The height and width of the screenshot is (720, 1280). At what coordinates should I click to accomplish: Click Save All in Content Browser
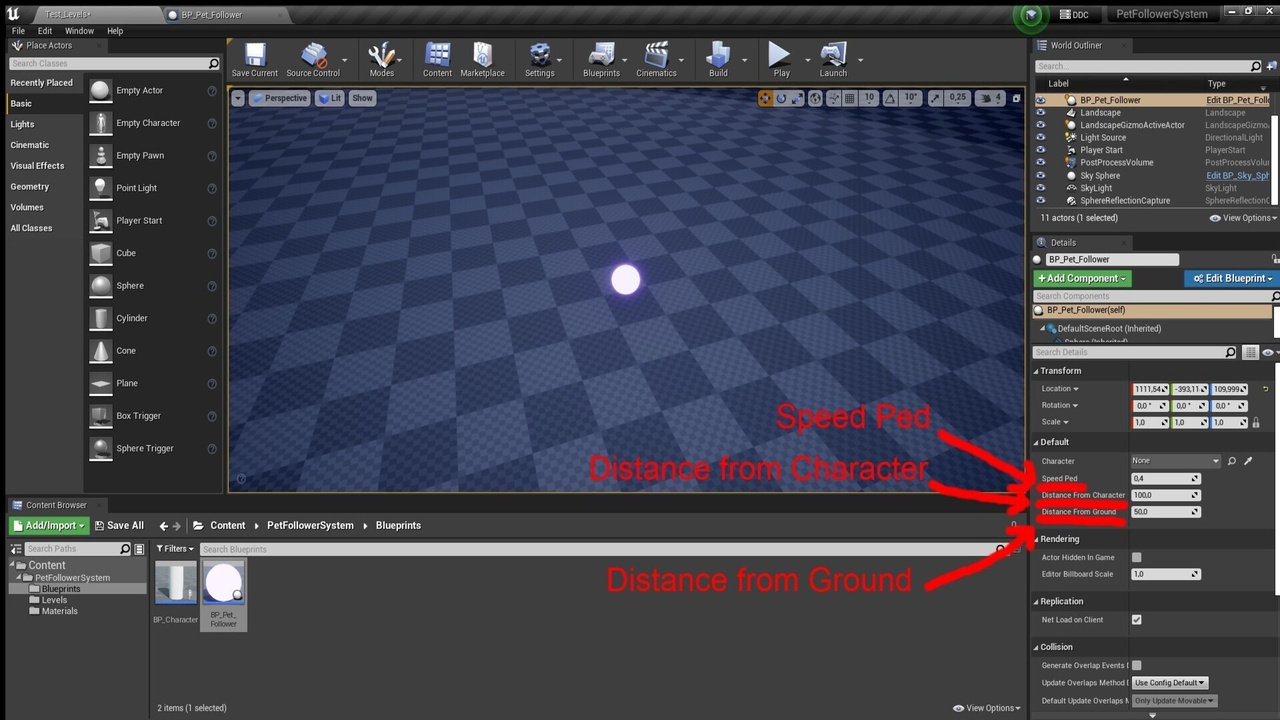pos(119,526)
